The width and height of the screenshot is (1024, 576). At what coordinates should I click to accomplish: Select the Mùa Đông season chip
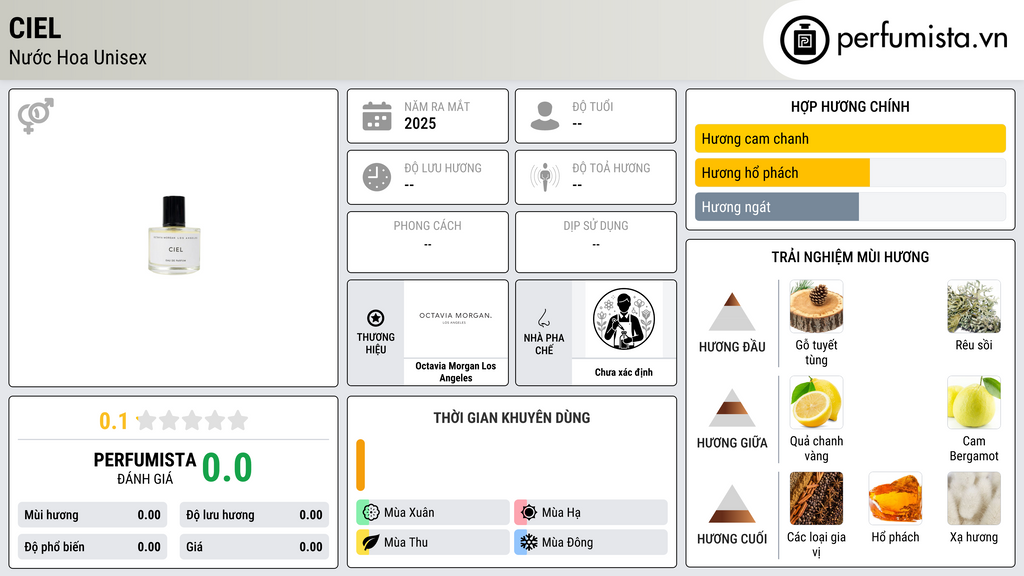tap(591, 542)
